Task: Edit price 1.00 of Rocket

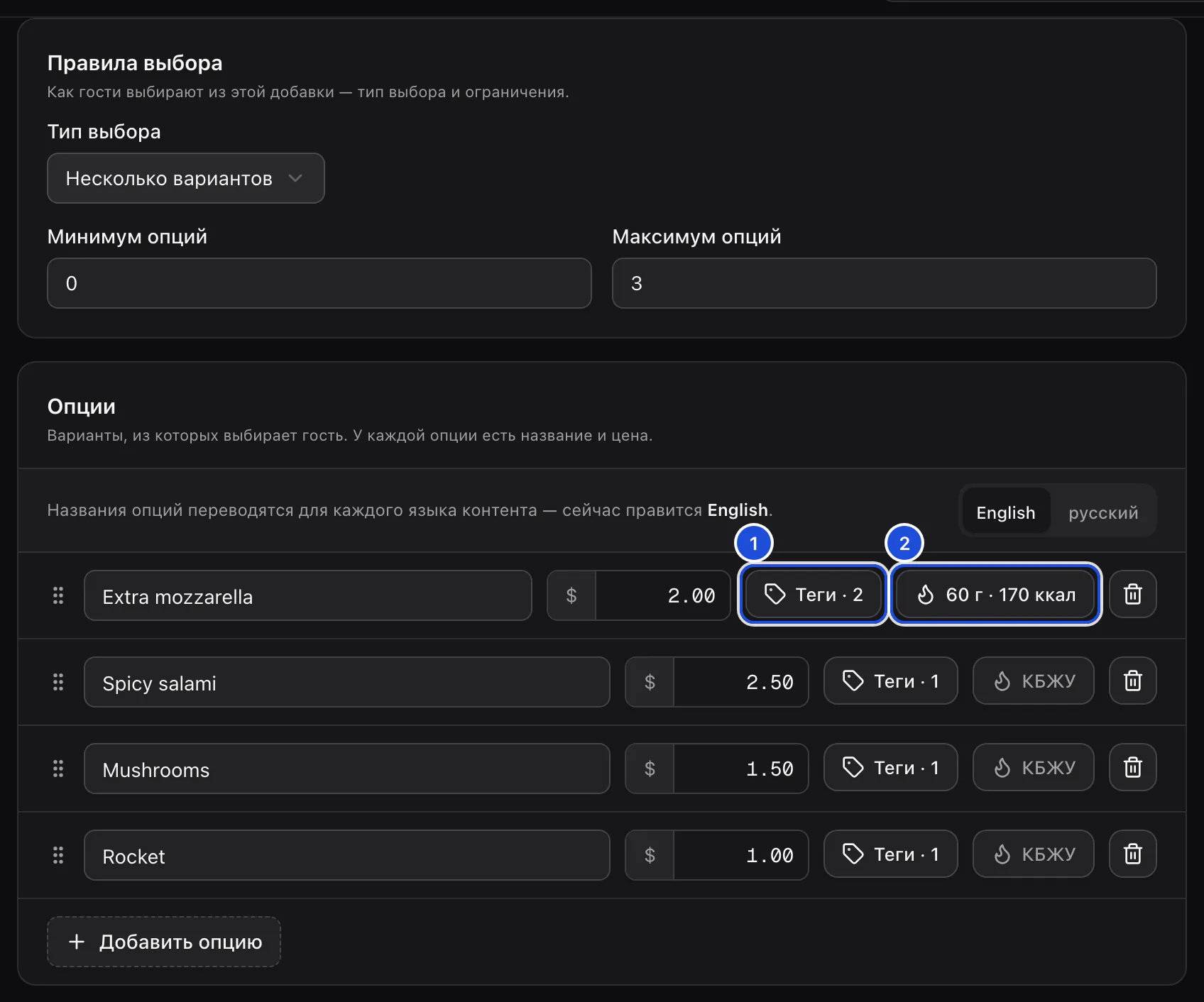Action: [x=741, y=855]
